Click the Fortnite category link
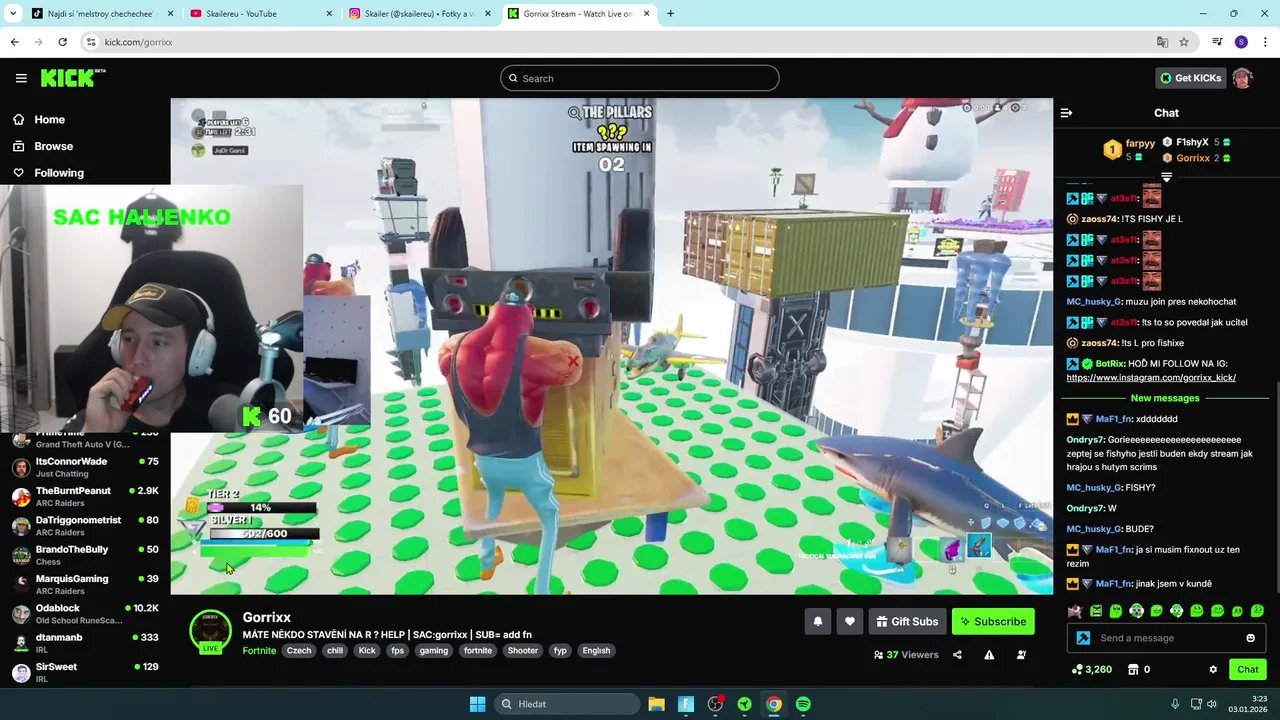The image size is (1280, 720). pos(259,650)
